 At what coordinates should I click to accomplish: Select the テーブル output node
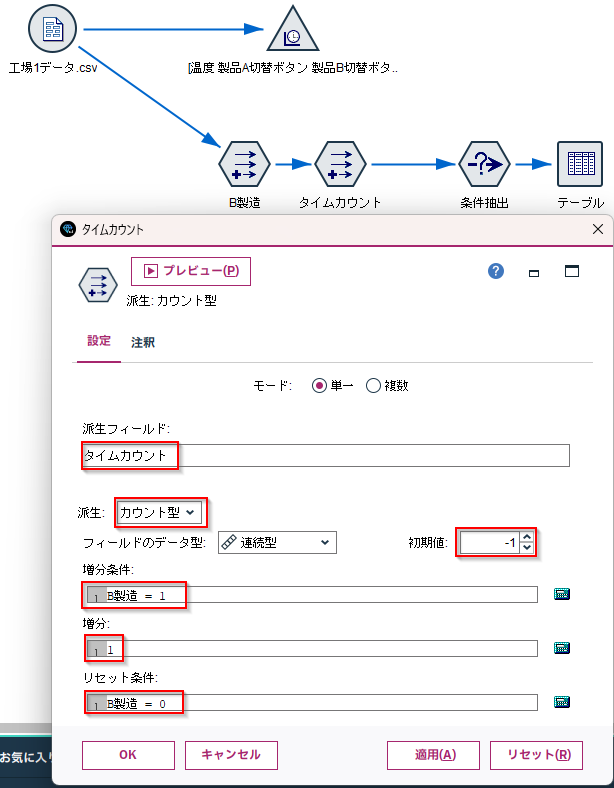pos(580,164)
